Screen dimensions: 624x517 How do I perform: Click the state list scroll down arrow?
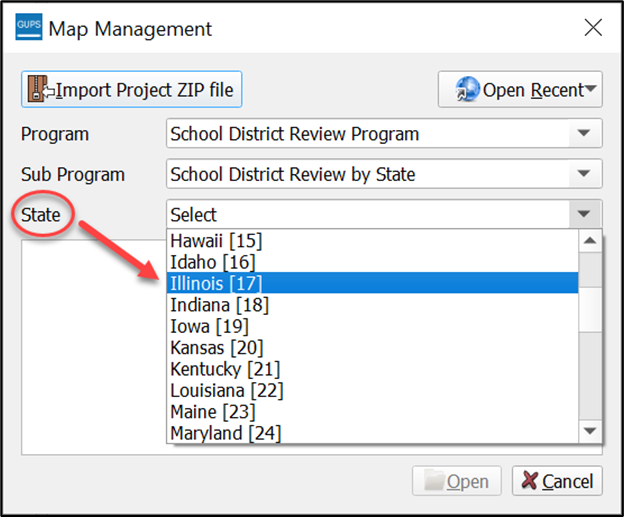(x=590, y=431)
